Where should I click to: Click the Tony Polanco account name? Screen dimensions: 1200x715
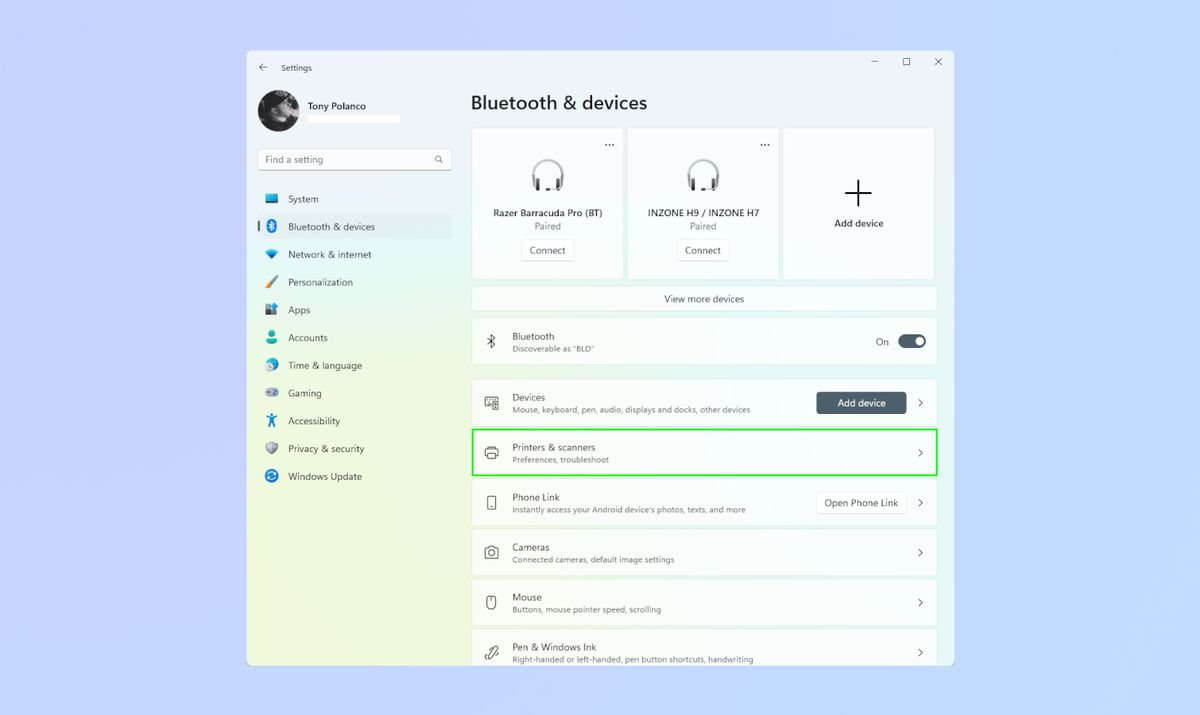336,106
